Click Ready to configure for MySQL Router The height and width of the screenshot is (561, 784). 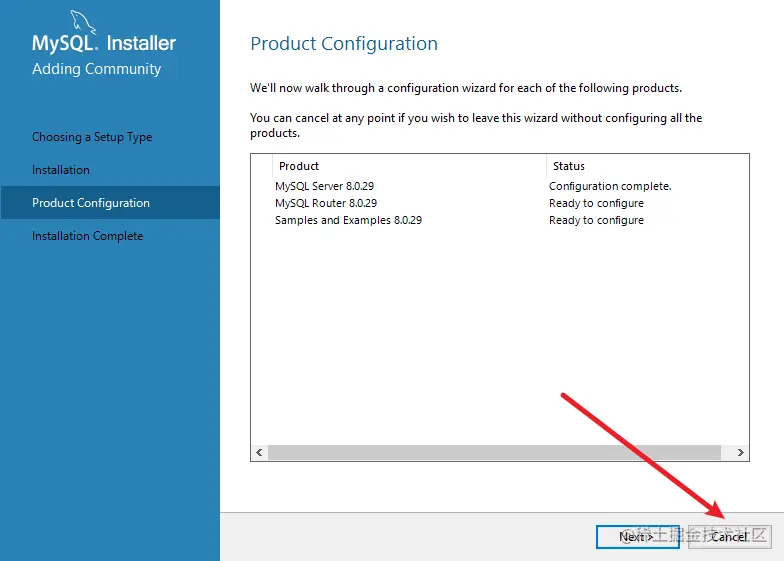[596, 203]
